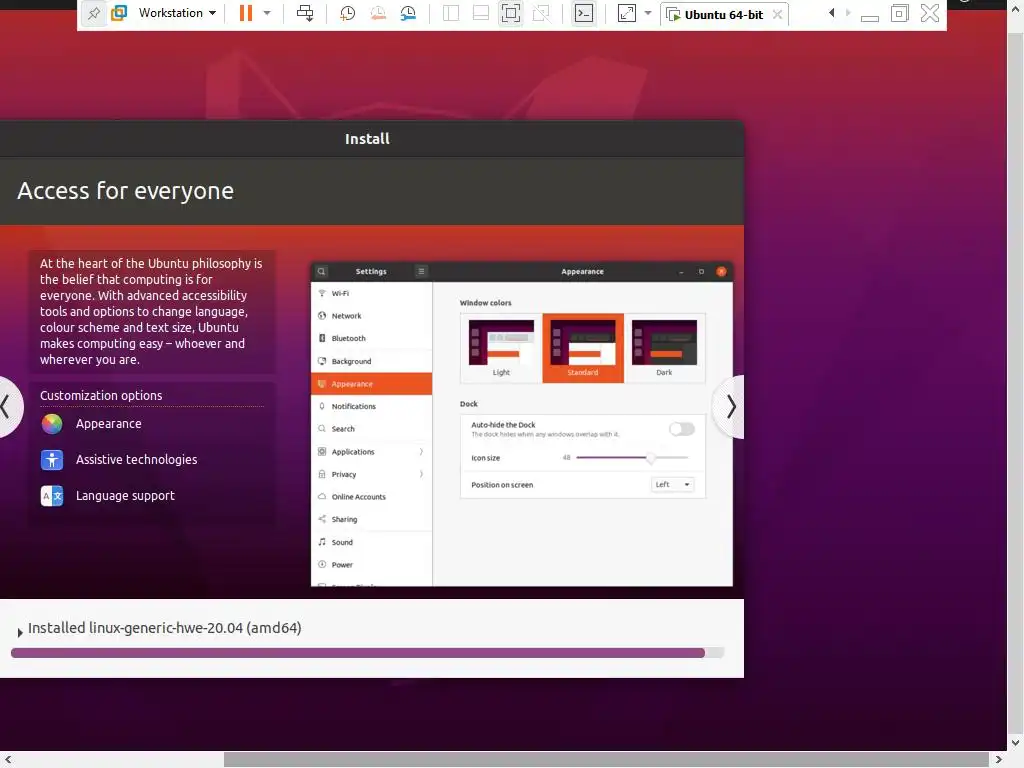Viewport: 1024px width, 768px height.
Task: Open the Workstation dropdown menu
Action: point(177,13)
